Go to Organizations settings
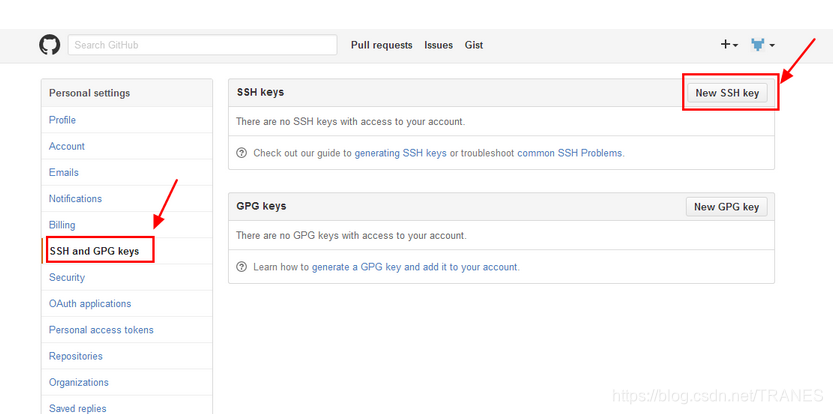This screenshot has width=833, height=414. (127, 382)
